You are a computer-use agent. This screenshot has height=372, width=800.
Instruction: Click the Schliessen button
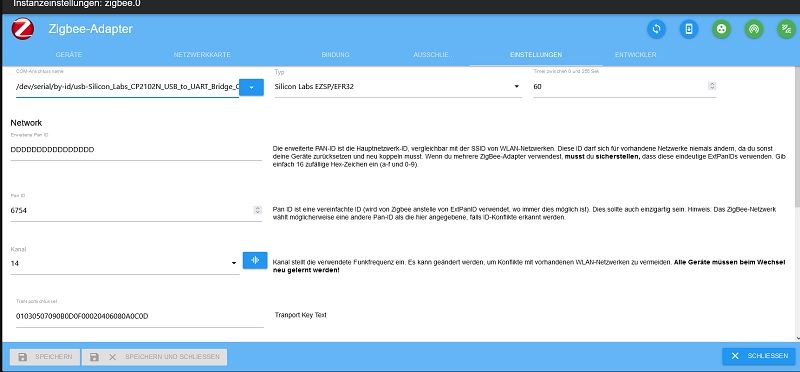point(759,356)
